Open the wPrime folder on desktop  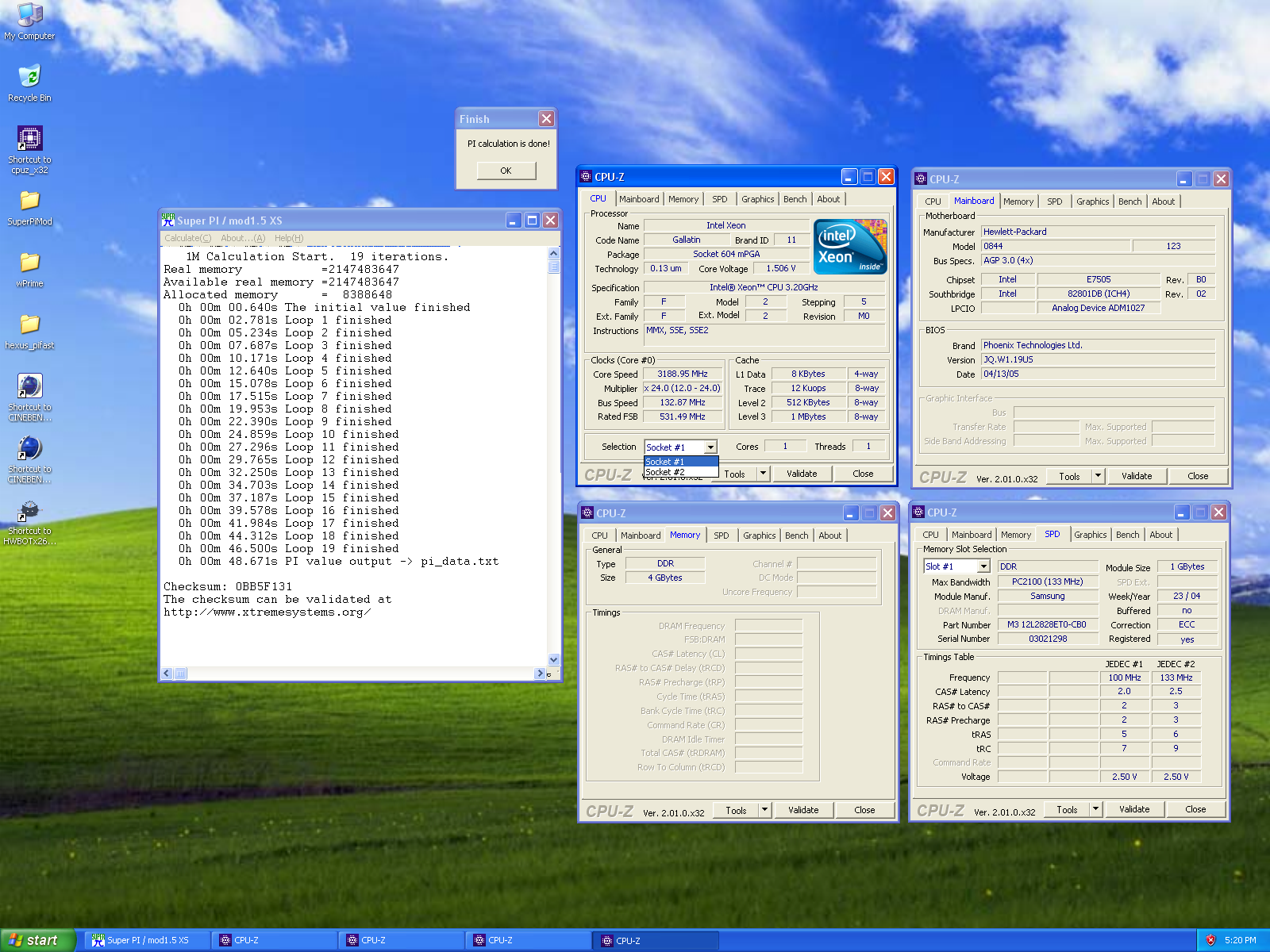point(29,262)
